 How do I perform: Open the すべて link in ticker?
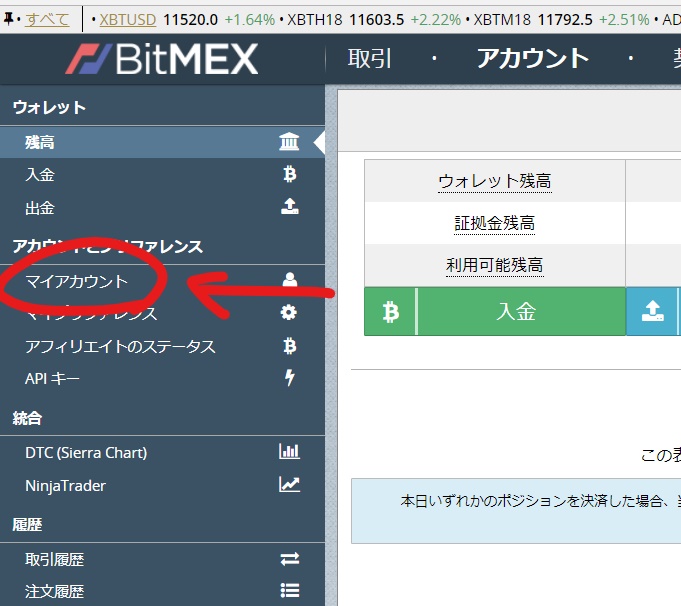click(x=47, y=20)
